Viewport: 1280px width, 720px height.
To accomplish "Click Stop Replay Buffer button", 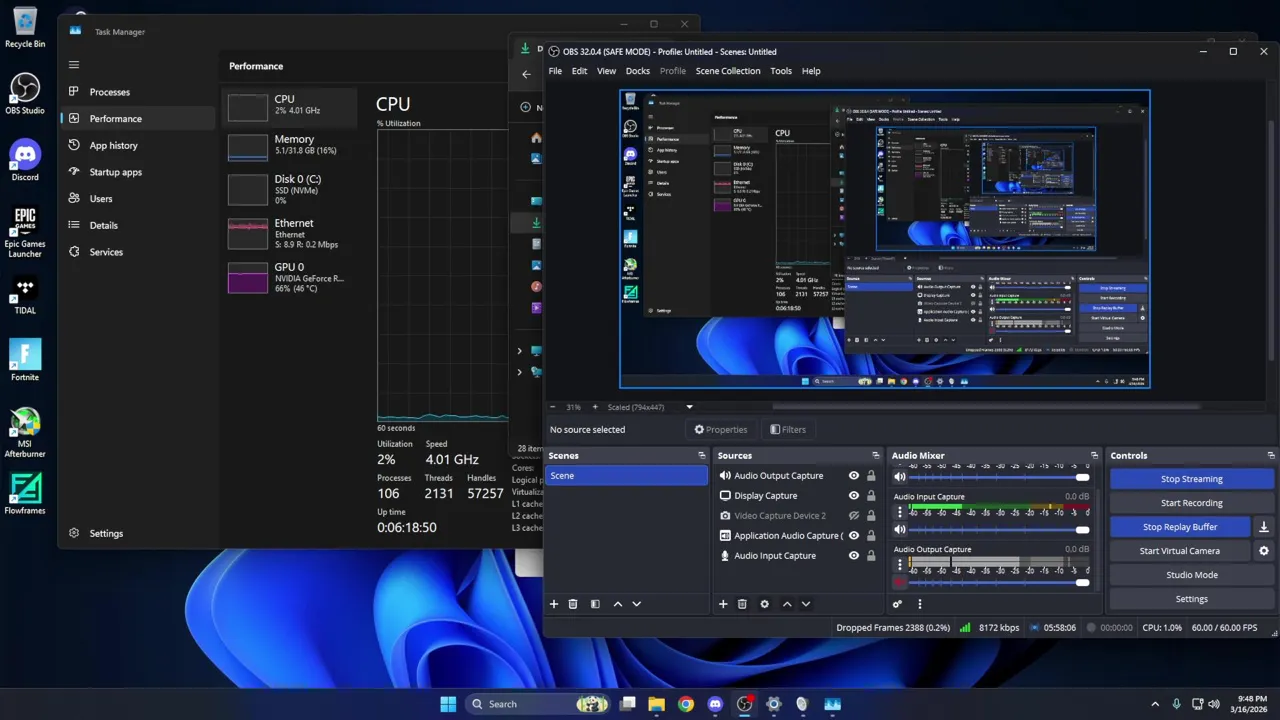I will 1180,527.
